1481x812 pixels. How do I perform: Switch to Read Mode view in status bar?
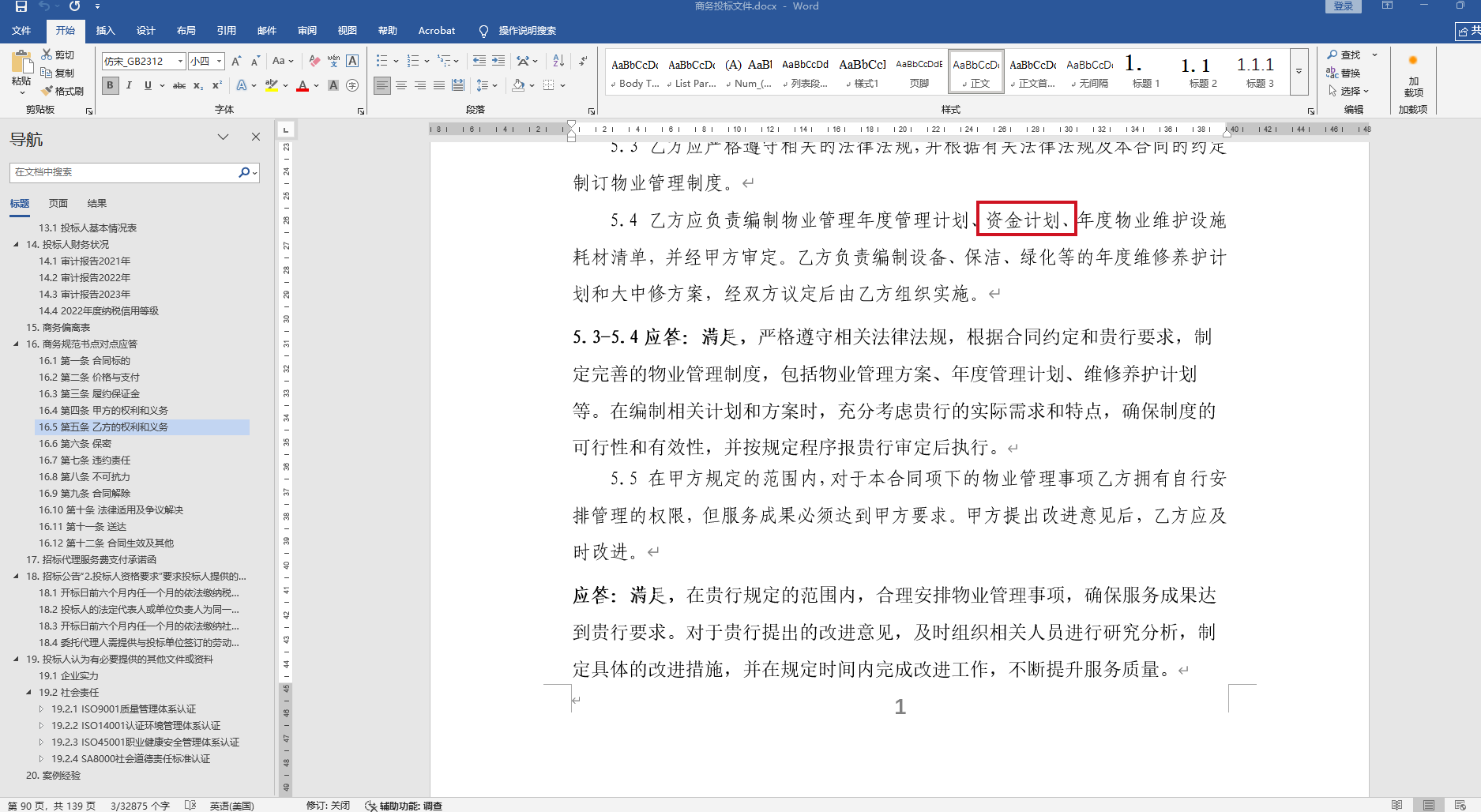tap(1396, 805)
